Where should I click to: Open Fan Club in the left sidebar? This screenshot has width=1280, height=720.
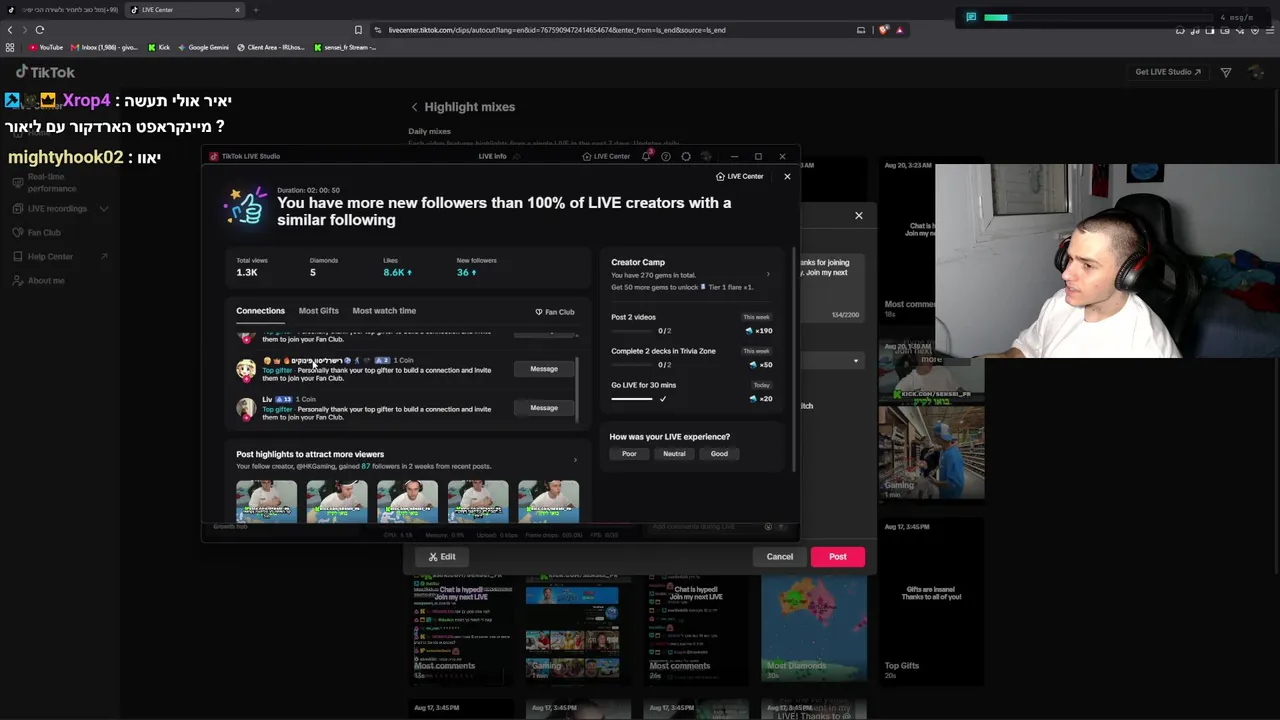pos(44,233)
